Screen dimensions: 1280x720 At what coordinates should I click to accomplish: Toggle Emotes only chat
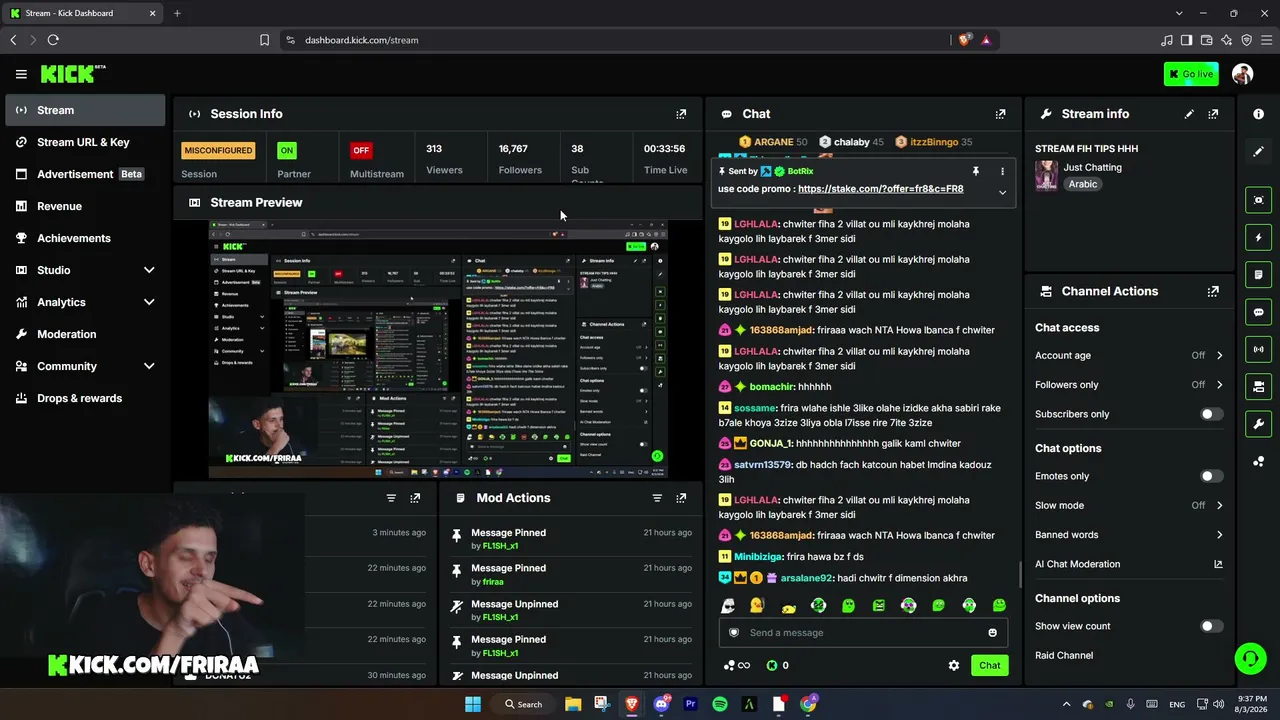coord(1211,476)
